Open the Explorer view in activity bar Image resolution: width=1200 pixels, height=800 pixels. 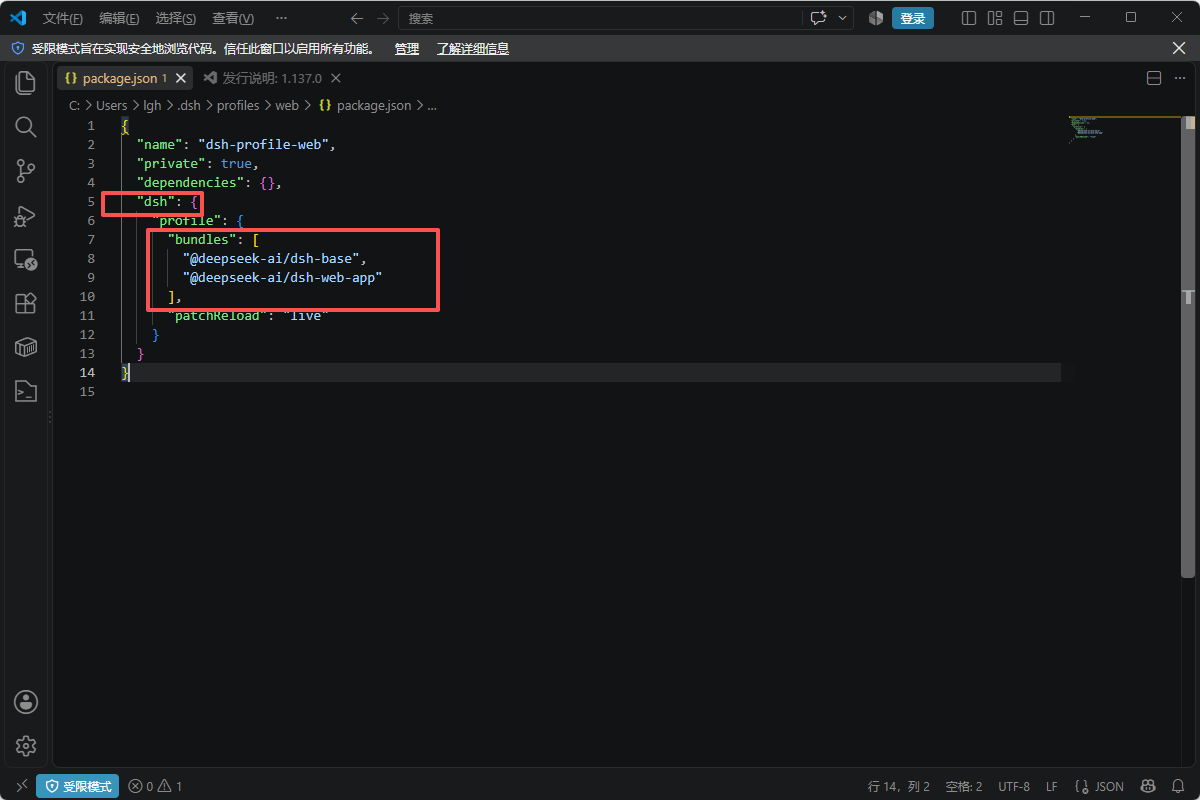[x=26, y=82]
